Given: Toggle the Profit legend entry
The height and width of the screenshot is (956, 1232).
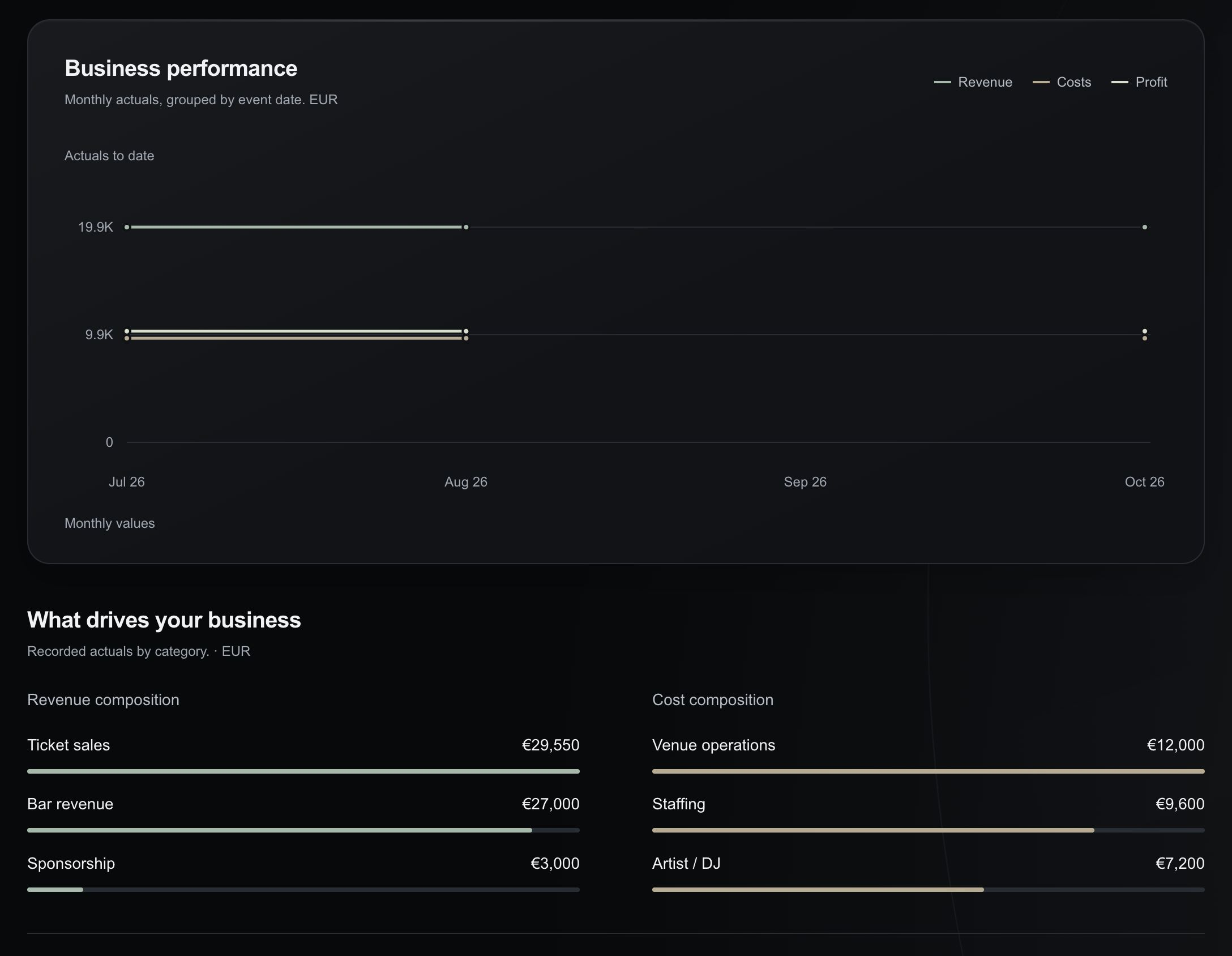Looking at the screenshot, I should 1139,82.
